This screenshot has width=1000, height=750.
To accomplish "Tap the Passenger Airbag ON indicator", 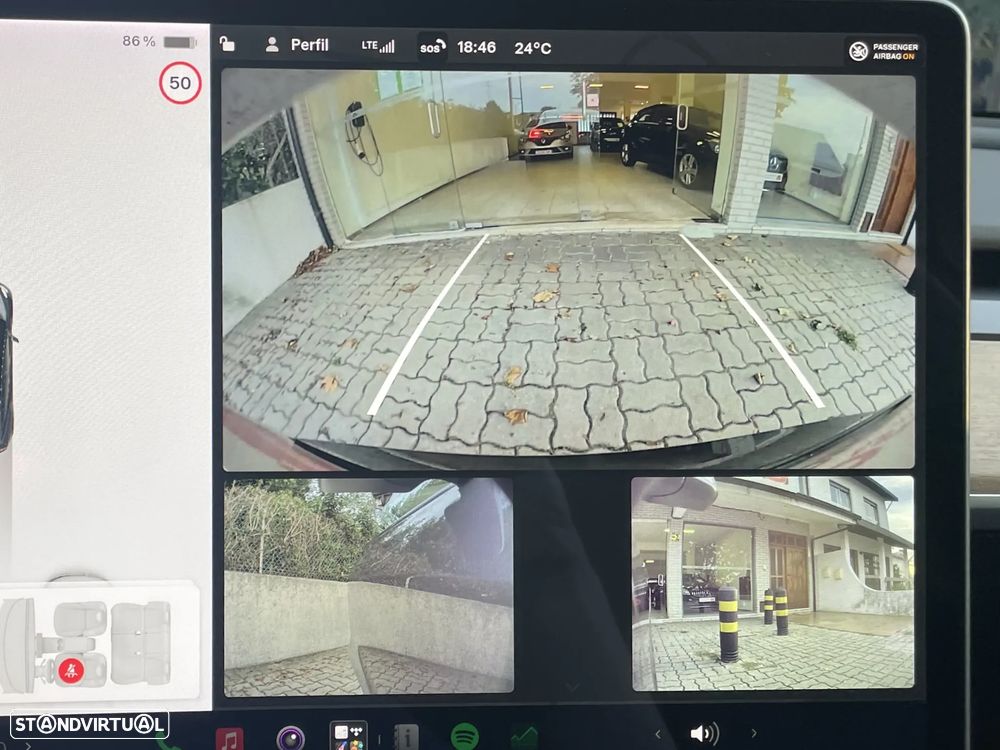I will 884,51.
